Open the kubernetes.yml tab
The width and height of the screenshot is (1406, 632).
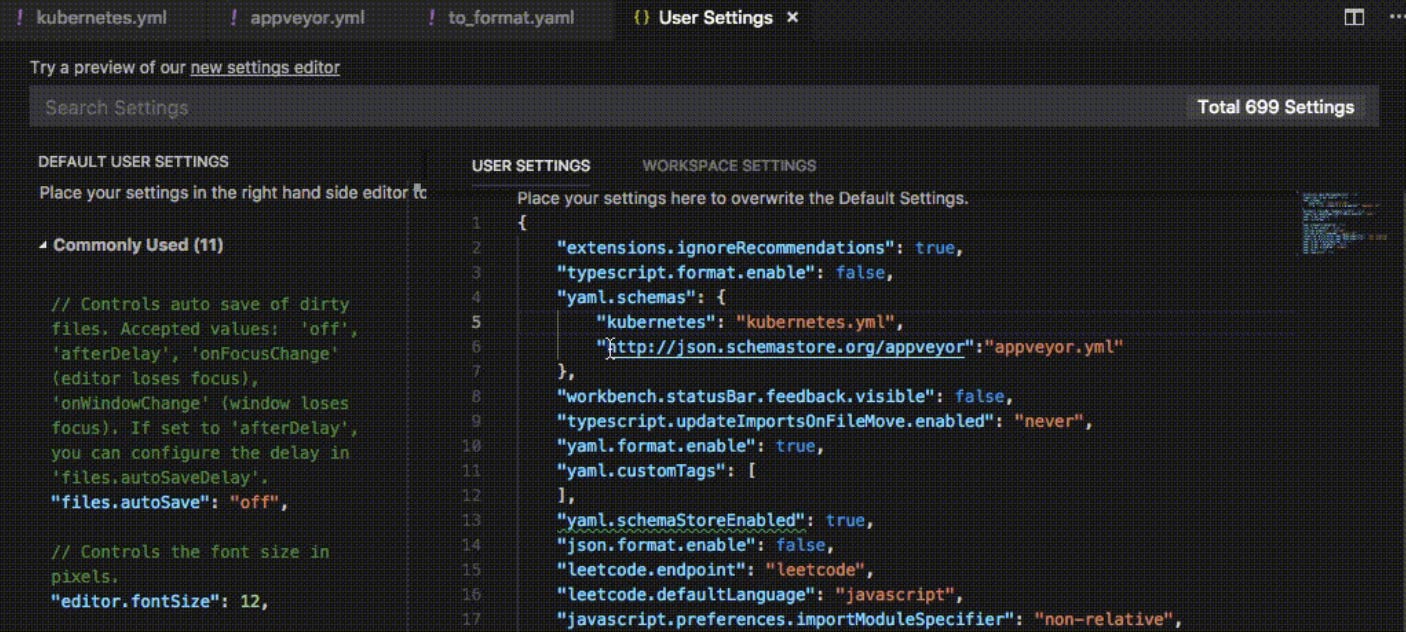[101, 18]
